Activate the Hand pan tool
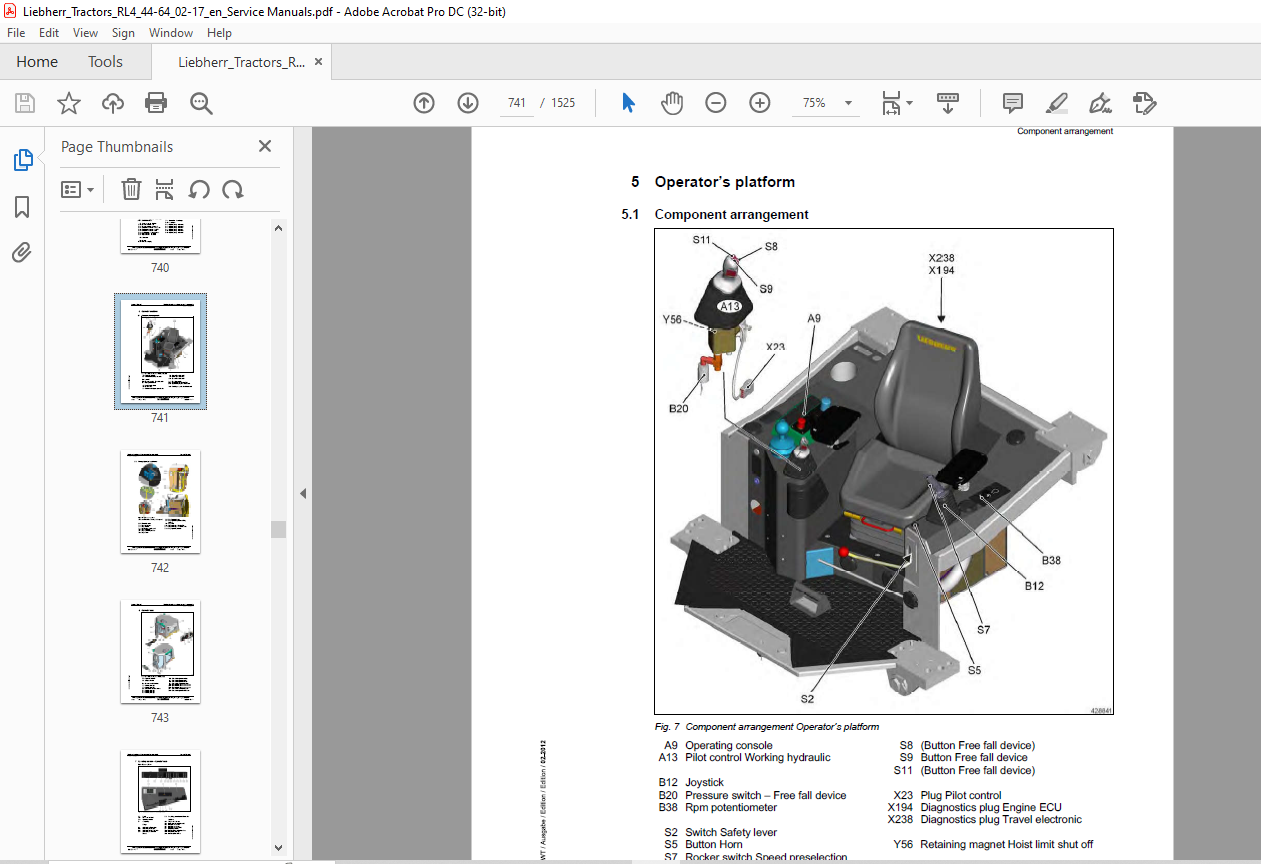The image size is (1261, 864). [x=672, y=103]
